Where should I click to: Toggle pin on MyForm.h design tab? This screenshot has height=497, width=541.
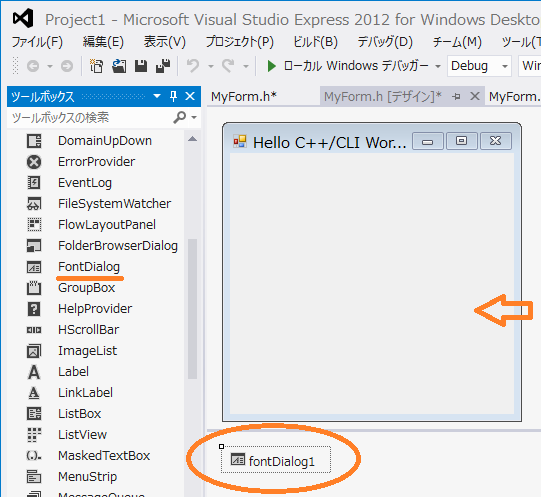point(456,97)
